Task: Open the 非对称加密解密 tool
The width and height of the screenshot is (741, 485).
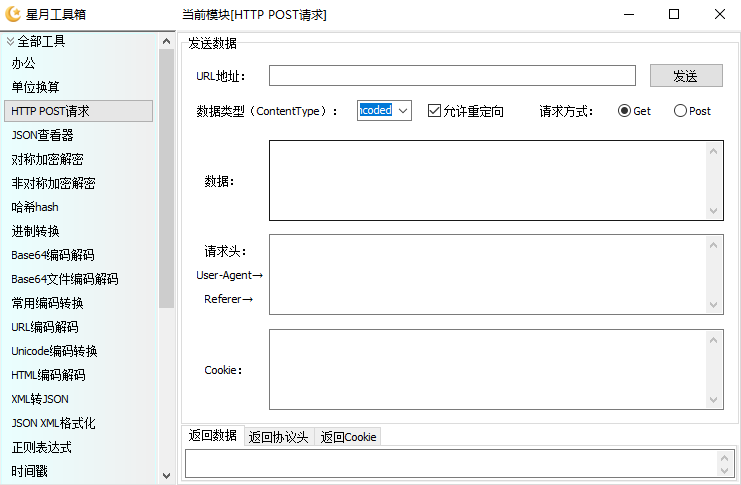Action: coord(53,183)
